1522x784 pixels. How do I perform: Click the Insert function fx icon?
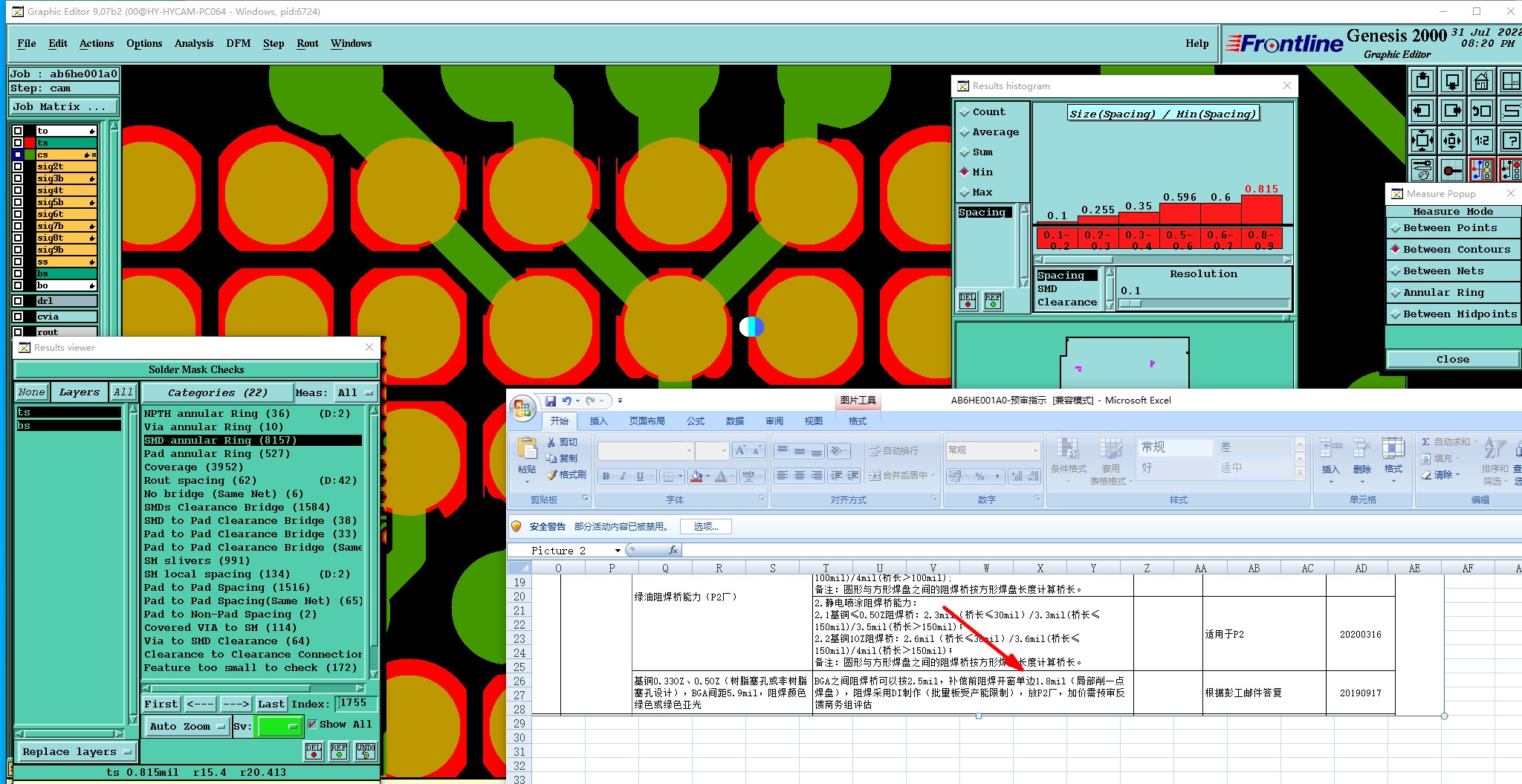pos(673,551)
